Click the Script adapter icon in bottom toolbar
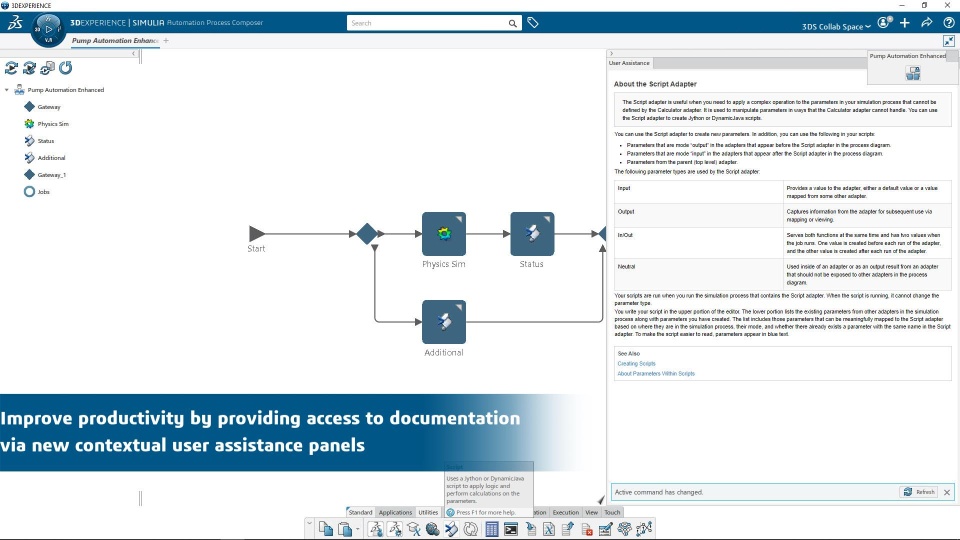The image size is (960, 540). click(x=452, y=528)
